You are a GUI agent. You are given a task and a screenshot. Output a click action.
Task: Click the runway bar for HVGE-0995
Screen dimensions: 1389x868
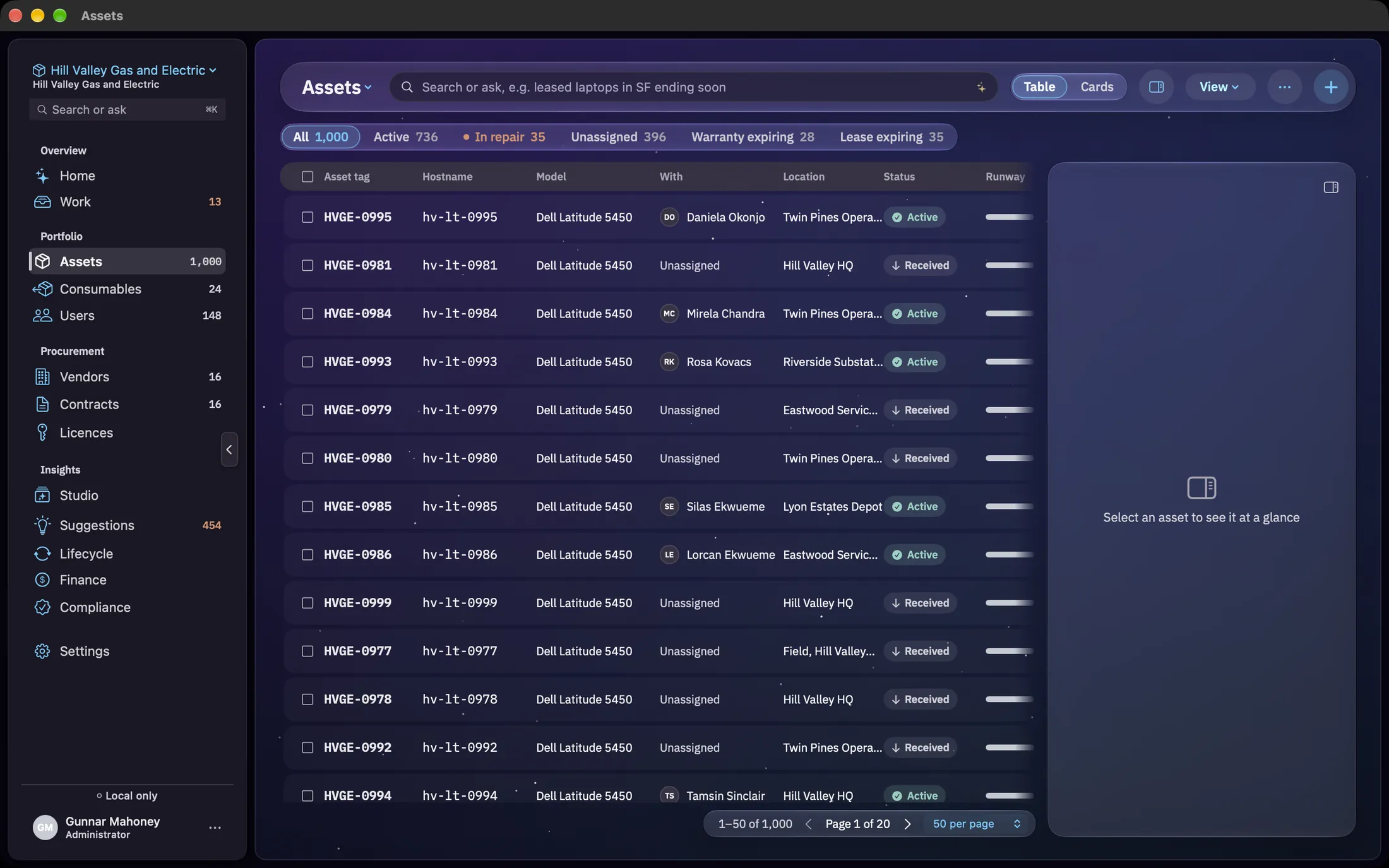[x=1009, y=217]
